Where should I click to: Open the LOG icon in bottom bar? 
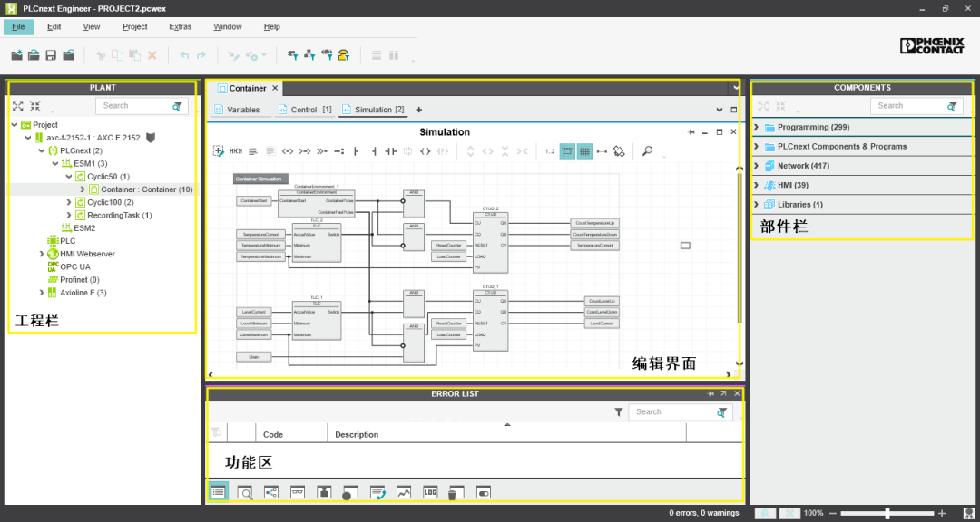click(x=430, y=493)
